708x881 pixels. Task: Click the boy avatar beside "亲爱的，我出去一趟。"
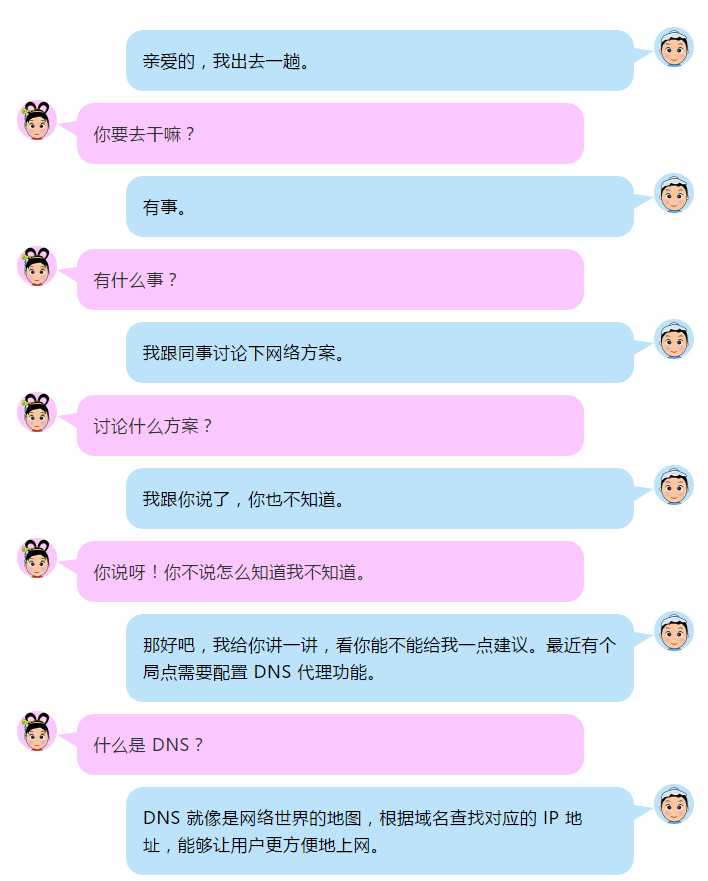pyautogui.click(x=674, y=47)
